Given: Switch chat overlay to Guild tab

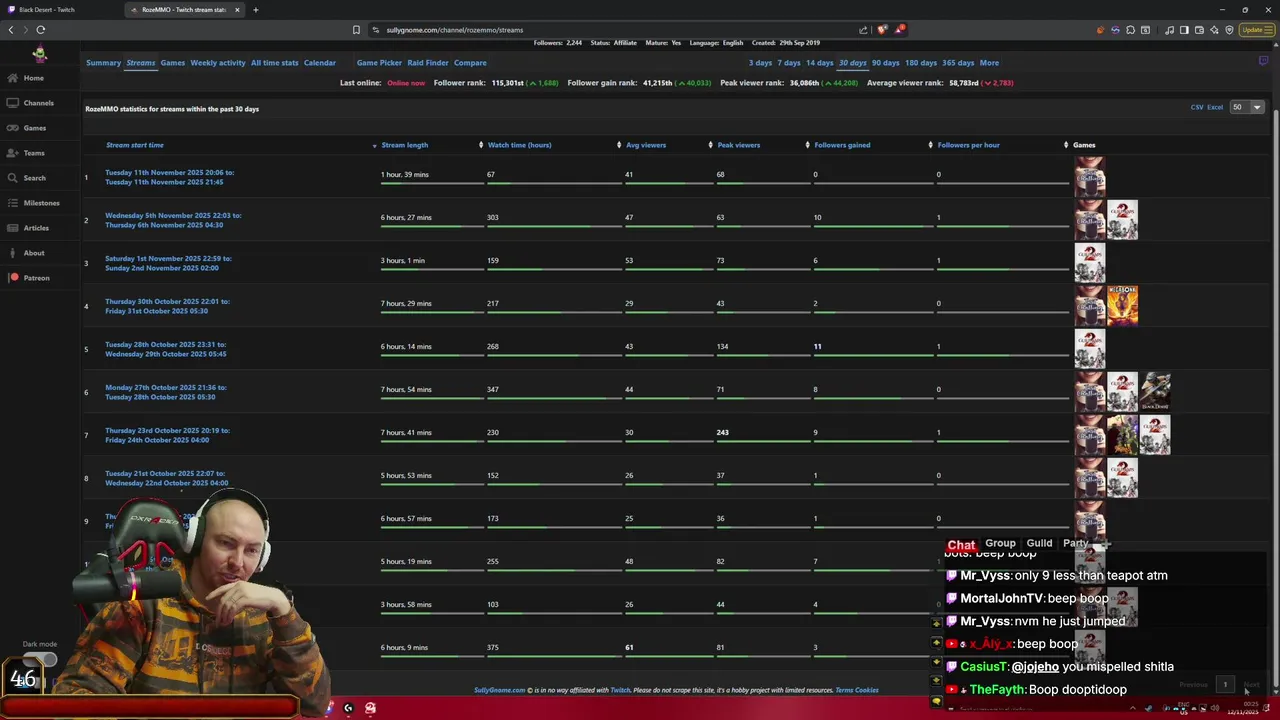Looking at the screenshot, I should click(x=1039, y=544).
